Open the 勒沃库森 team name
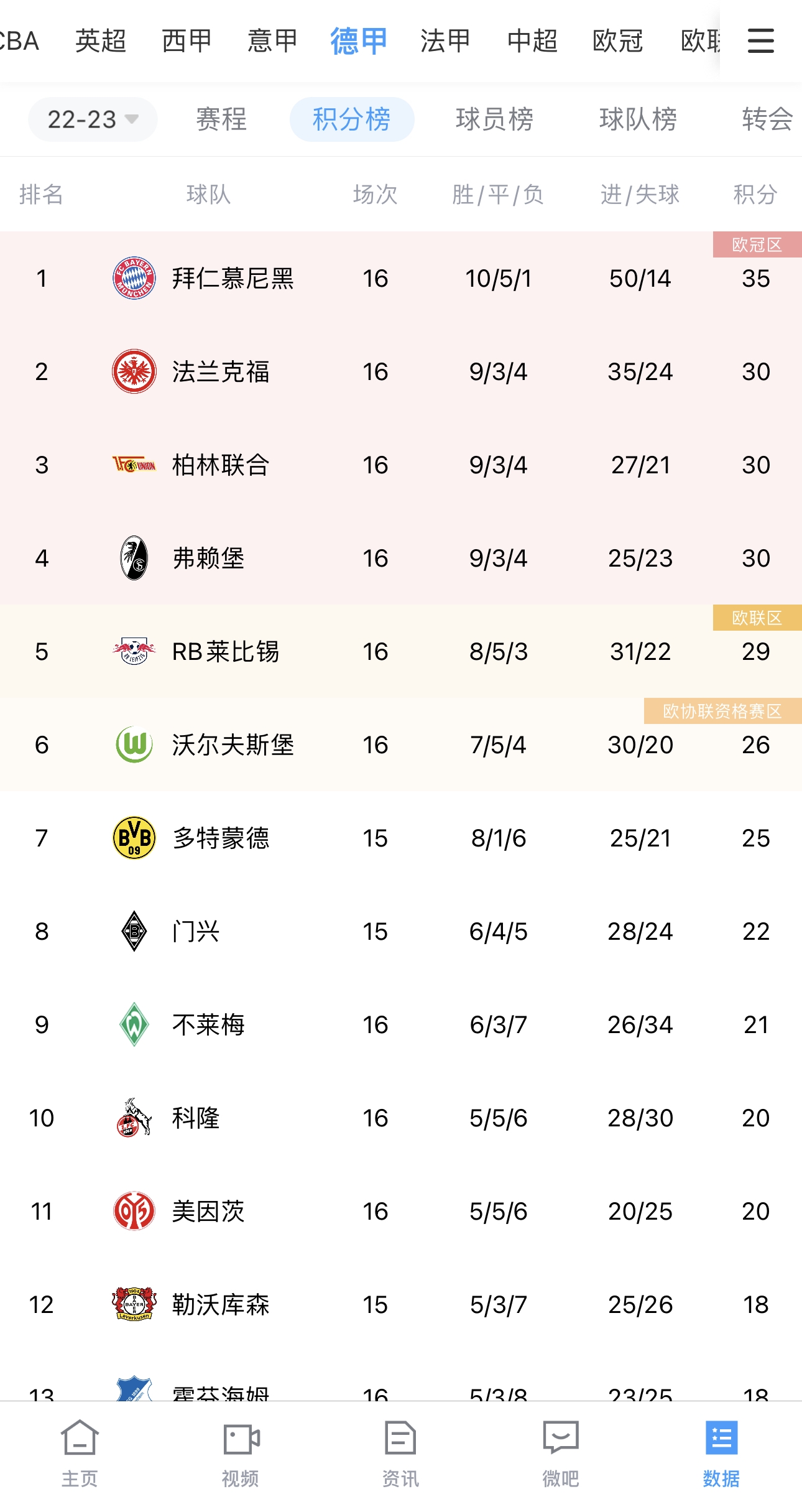Image resolution: width=802 pixels, height=1512 pixels. point(221,1304)
